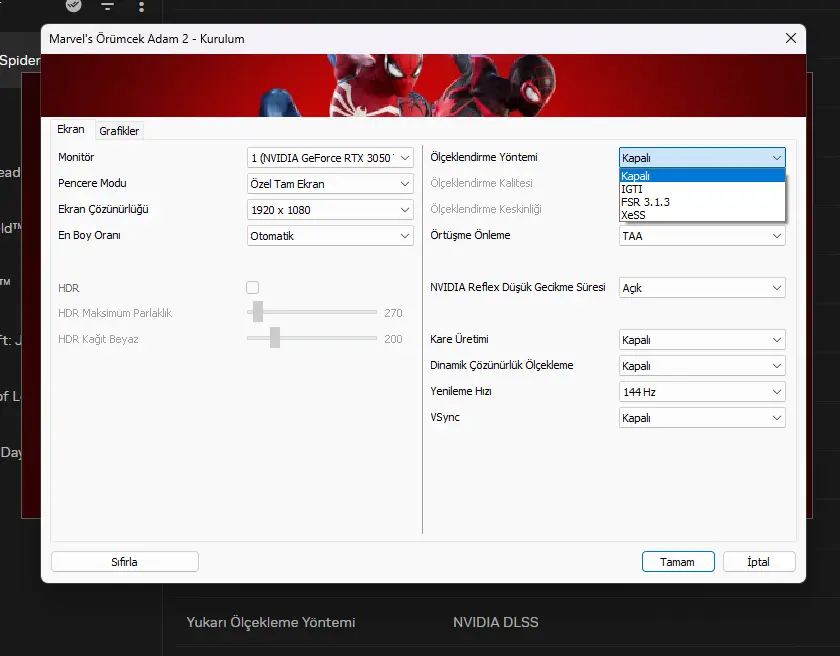Screen dimensions: 840x656
Task: Select FSR 3.1.3 from the list
Action: 702,202
